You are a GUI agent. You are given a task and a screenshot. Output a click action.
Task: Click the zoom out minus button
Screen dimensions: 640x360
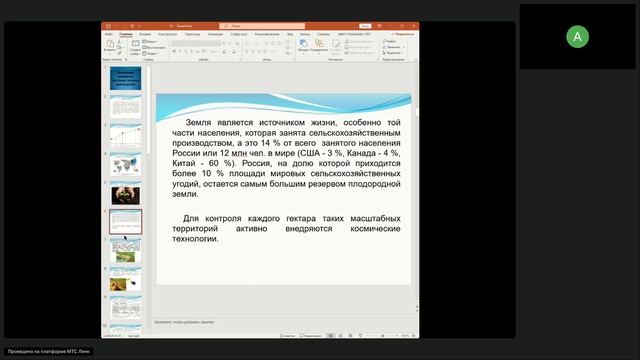point(368,336)
